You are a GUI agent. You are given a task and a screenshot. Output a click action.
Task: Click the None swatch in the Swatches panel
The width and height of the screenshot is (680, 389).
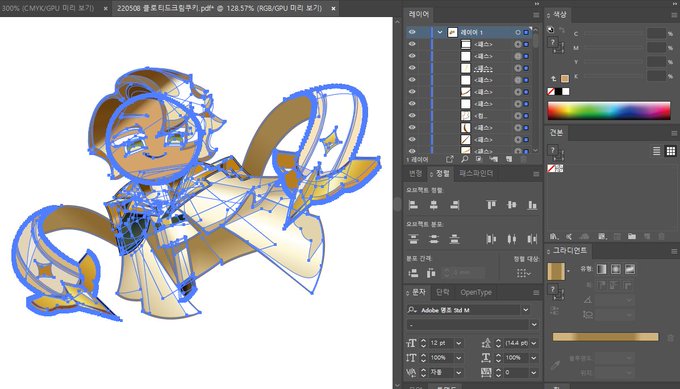point(551,168)
